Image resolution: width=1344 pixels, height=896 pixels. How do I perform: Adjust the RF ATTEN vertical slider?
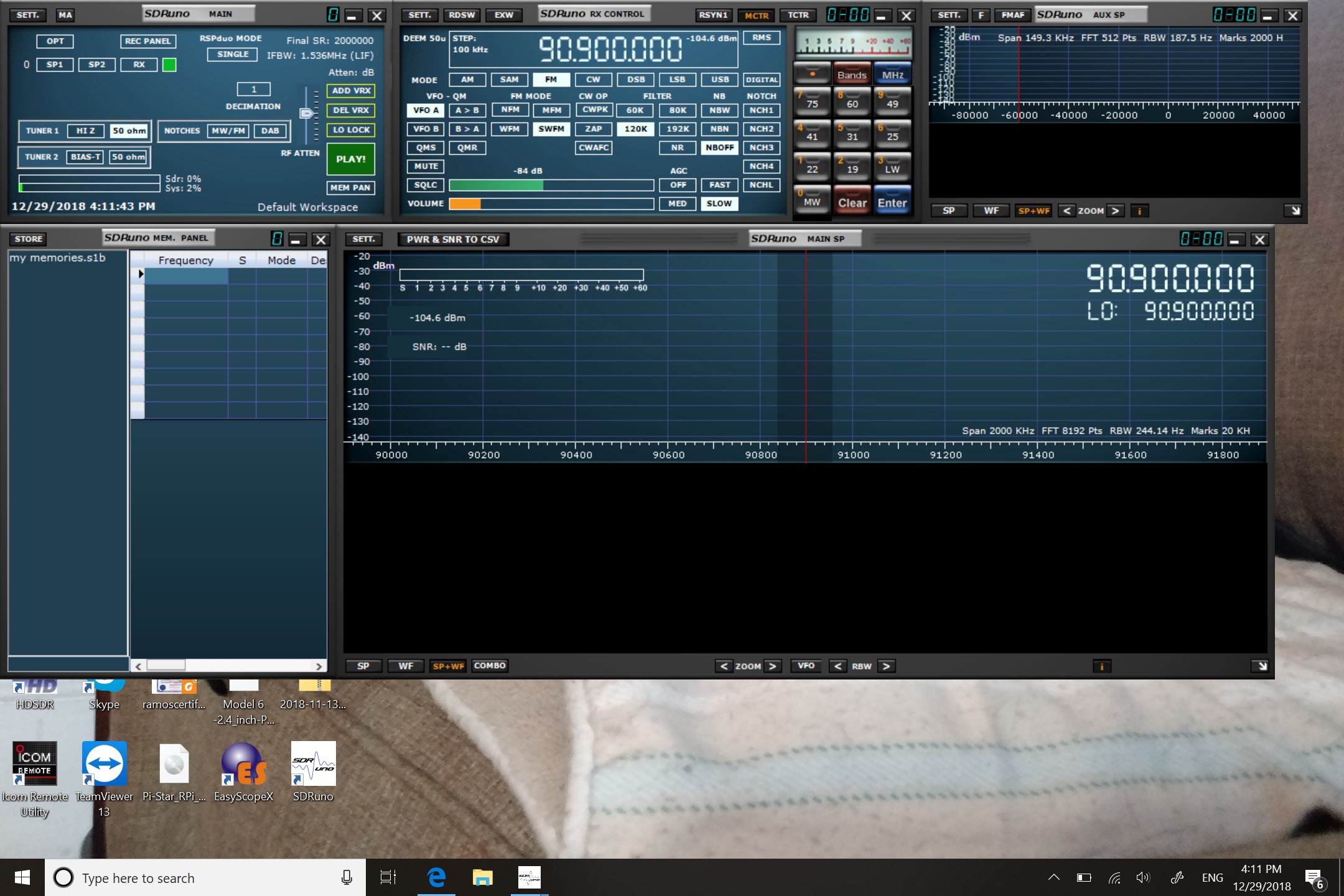pyautogui.click(x=306, y=113)
